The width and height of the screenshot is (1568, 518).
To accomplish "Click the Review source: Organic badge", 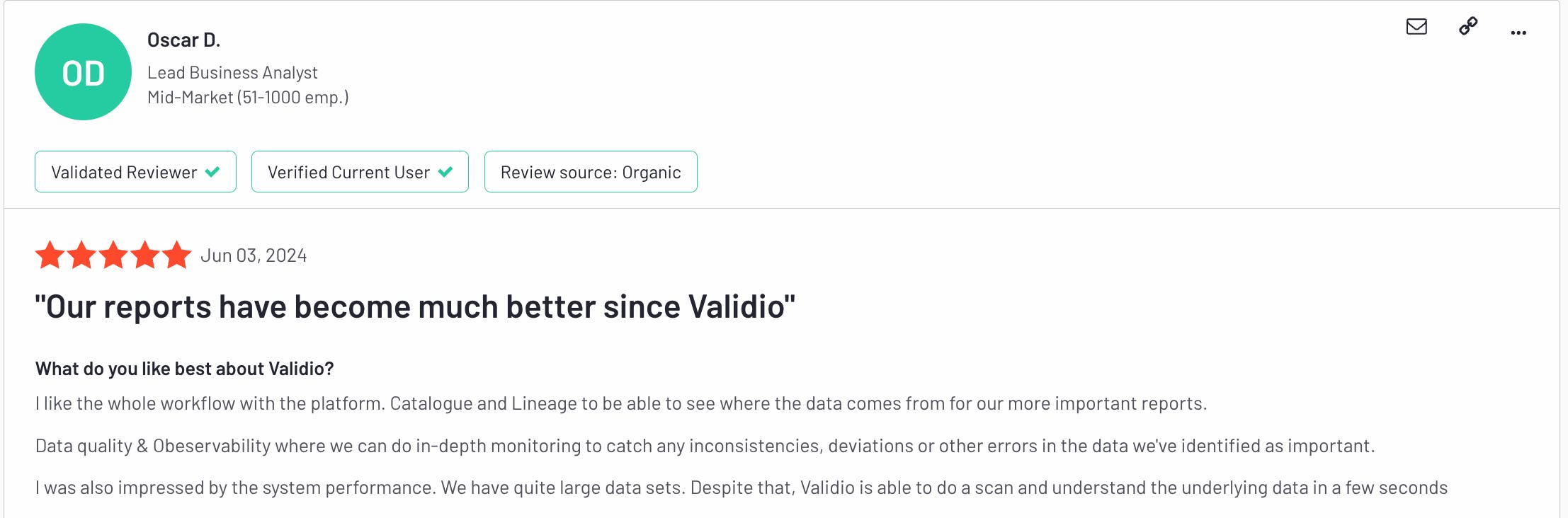I will coord(591,172).
